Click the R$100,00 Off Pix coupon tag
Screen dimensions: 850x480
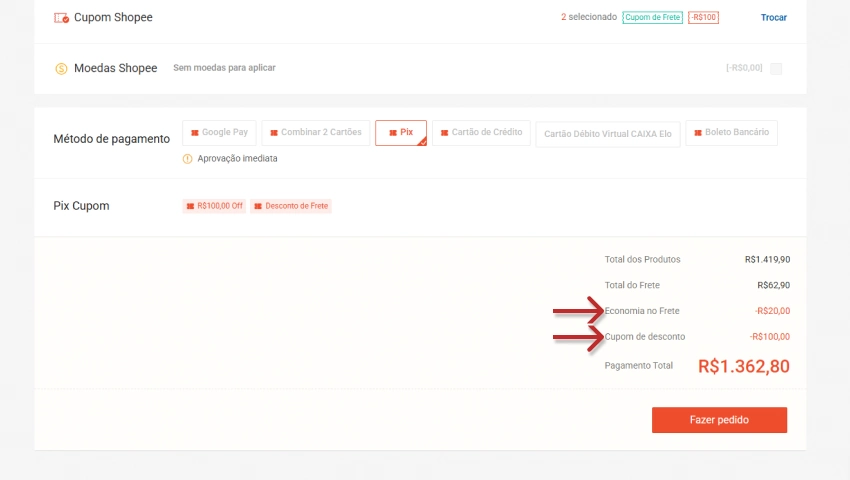(x=214, y=206)
